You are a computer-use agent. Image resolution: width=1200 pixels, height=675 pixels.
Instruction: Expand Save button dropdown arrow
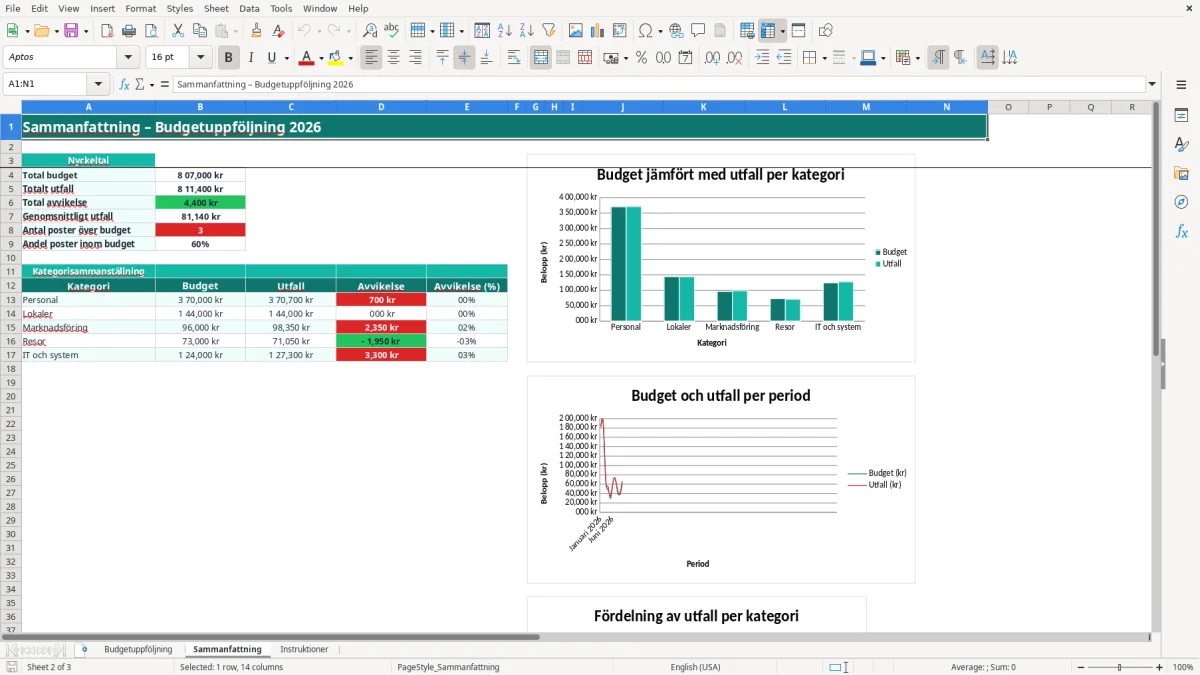[x=86, y=31]
